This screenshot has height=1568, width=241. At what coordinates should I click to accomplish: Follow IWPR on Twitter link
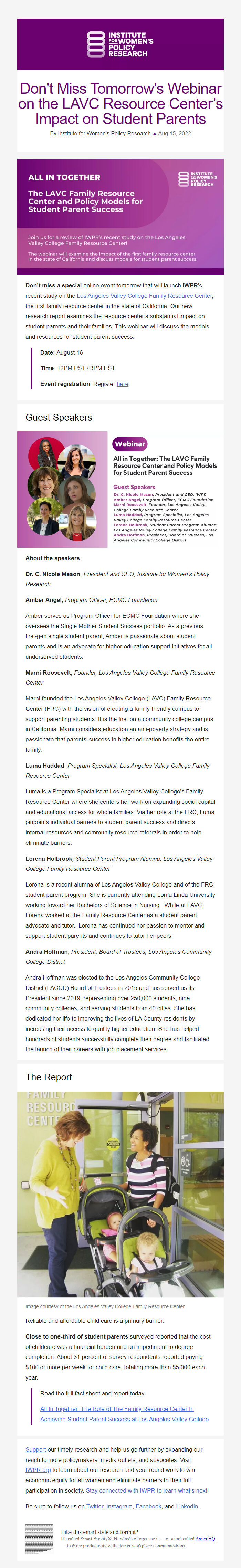click(x=94, y=1506)
